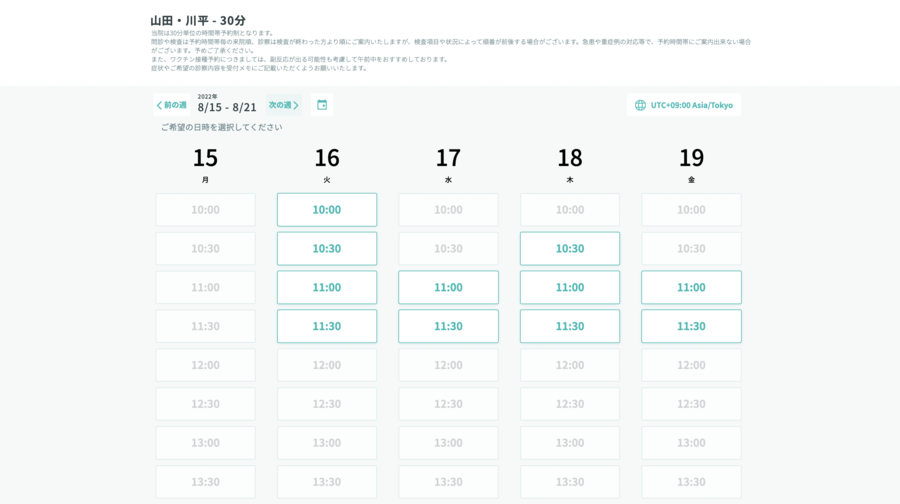
Task: Go to previous week (前の週)
Action: [172, 105]
